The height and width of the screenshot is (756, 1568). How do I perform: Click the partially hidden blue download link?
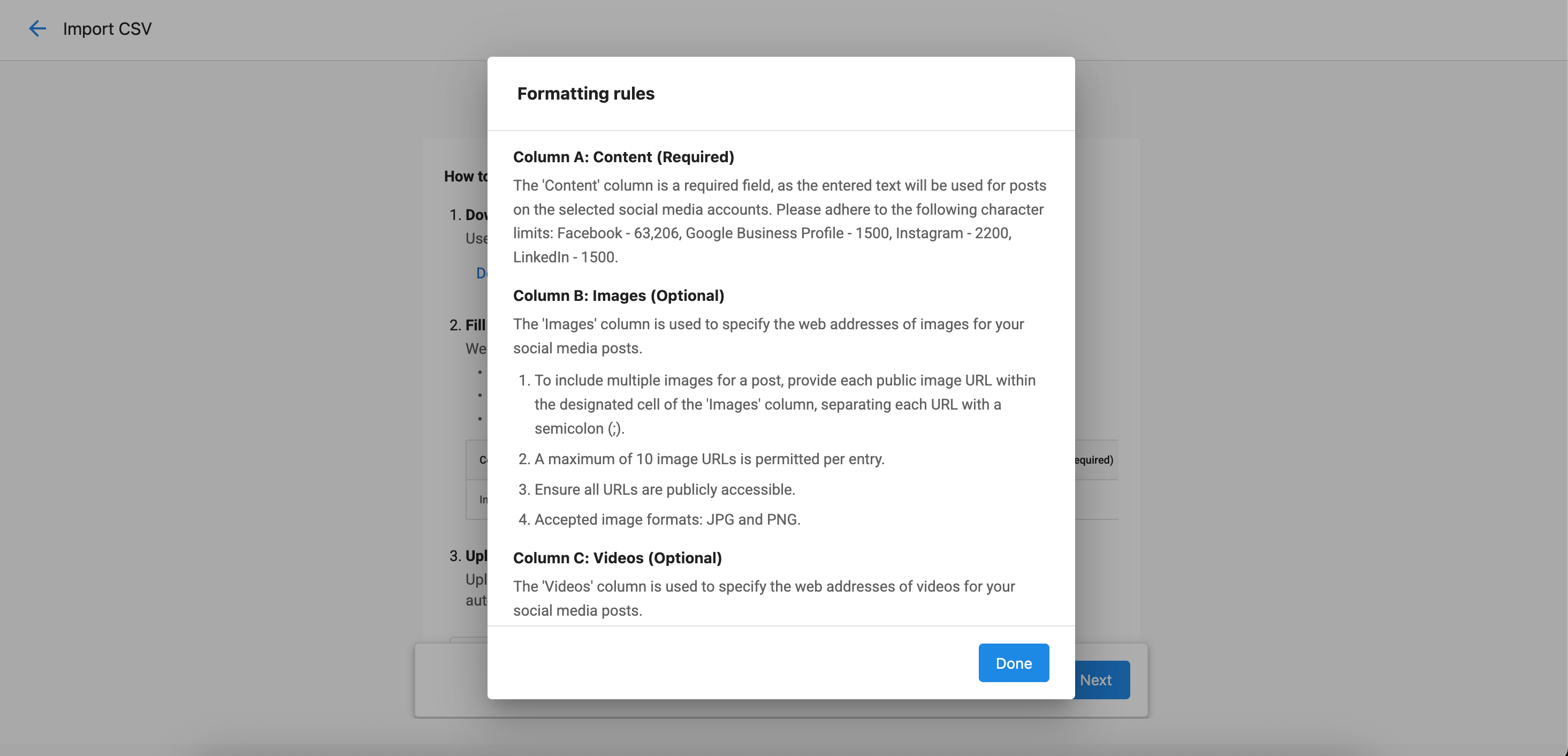(x=482, y=273)
